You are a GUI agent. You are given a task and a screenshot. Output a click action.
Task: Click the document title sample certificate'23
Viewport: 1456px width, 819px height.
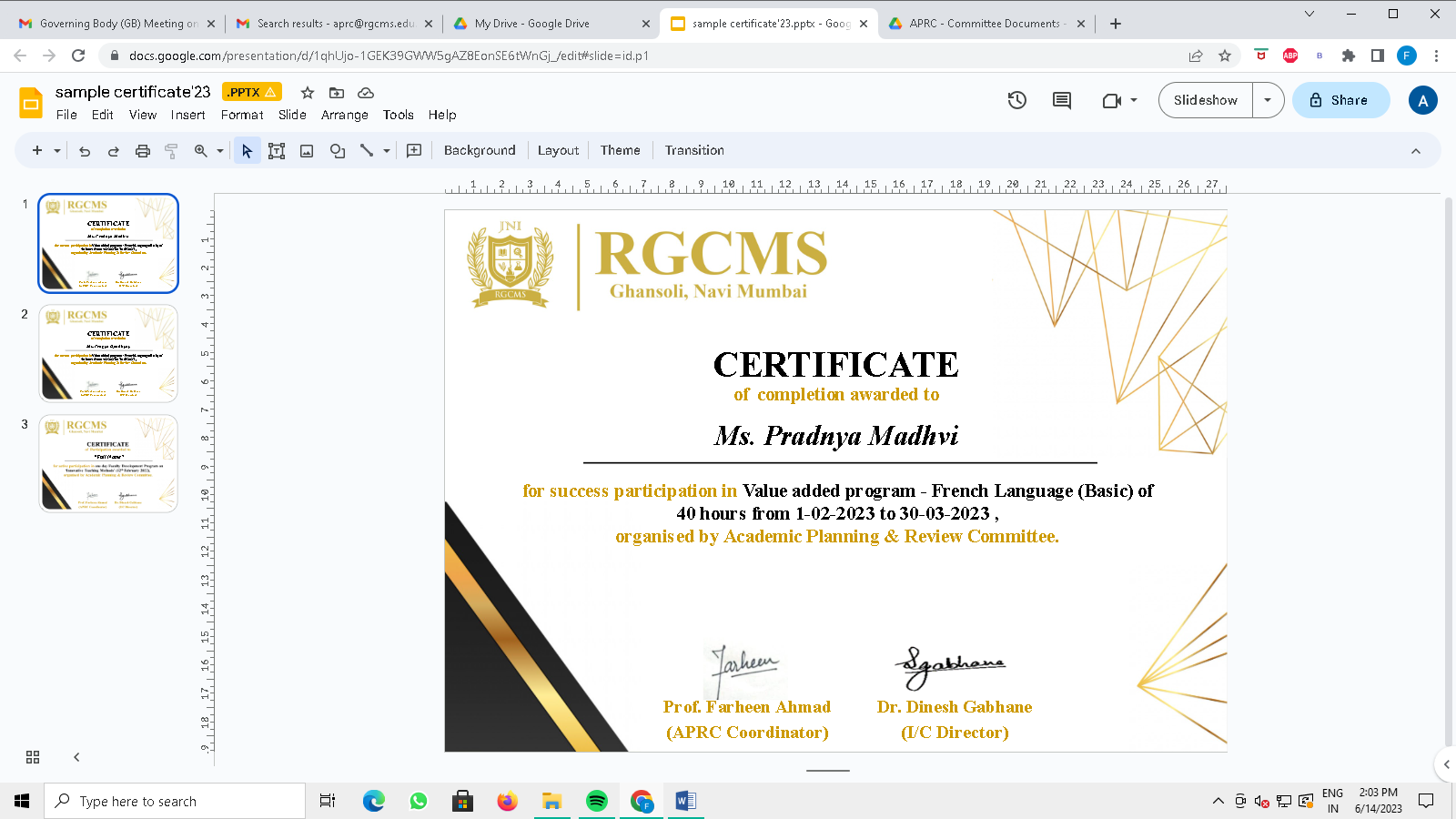coord(133,92)
